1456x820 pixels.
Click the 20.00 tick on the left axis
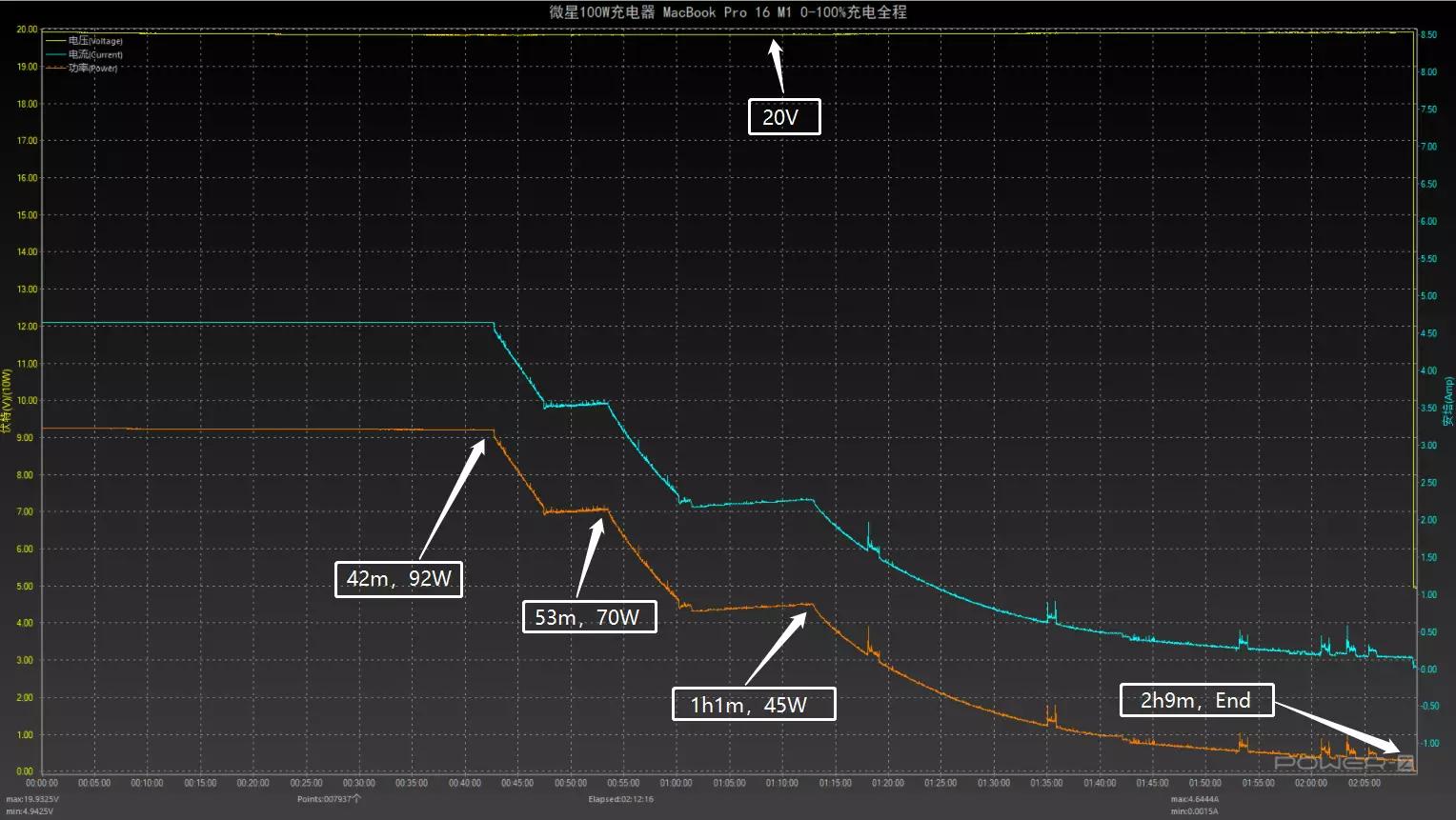tap(27, 30)
